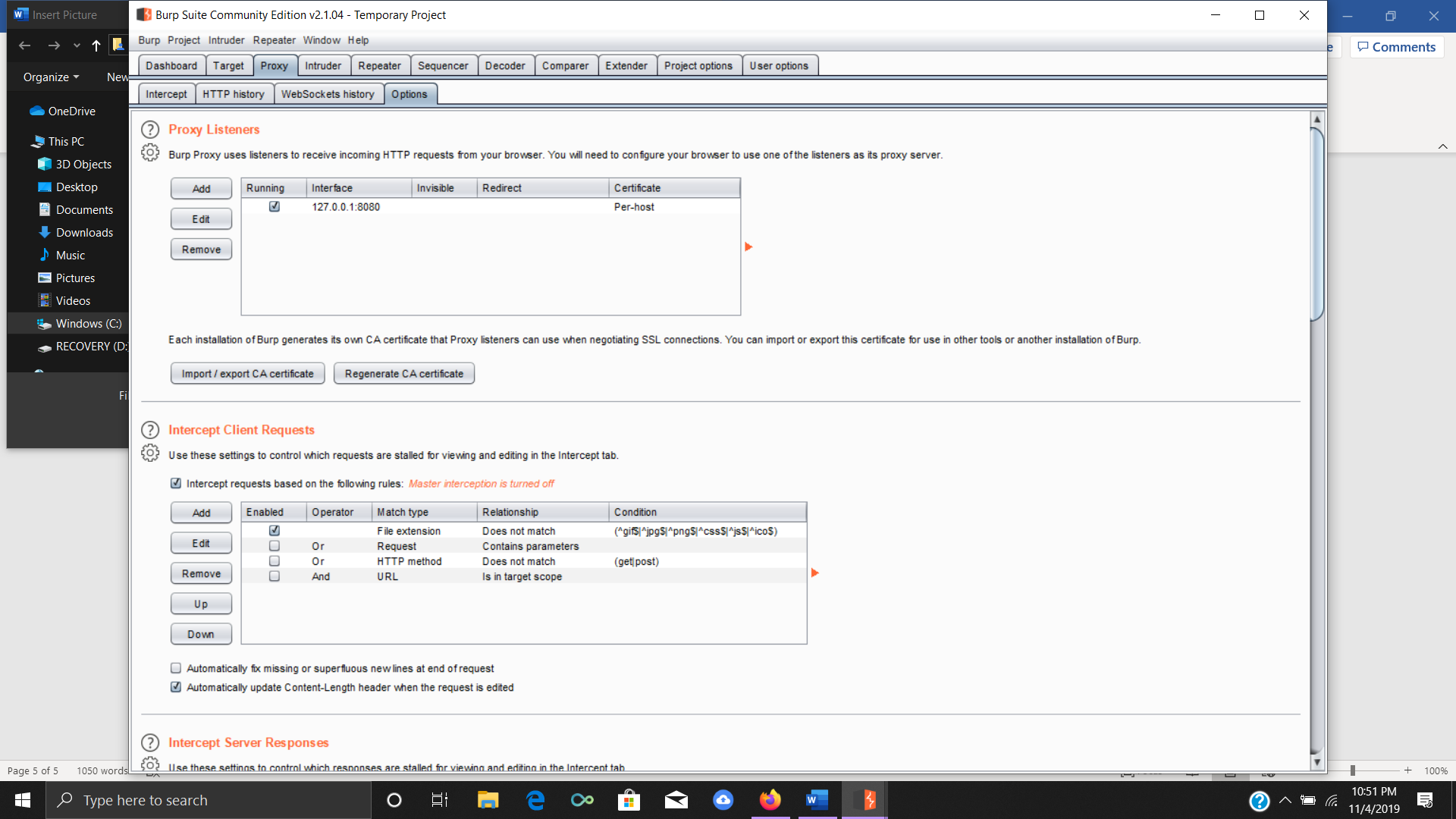This screenshot has height=819, width=1456.
Task: Open Task View from taskbar
Action: tap(440, 800)
